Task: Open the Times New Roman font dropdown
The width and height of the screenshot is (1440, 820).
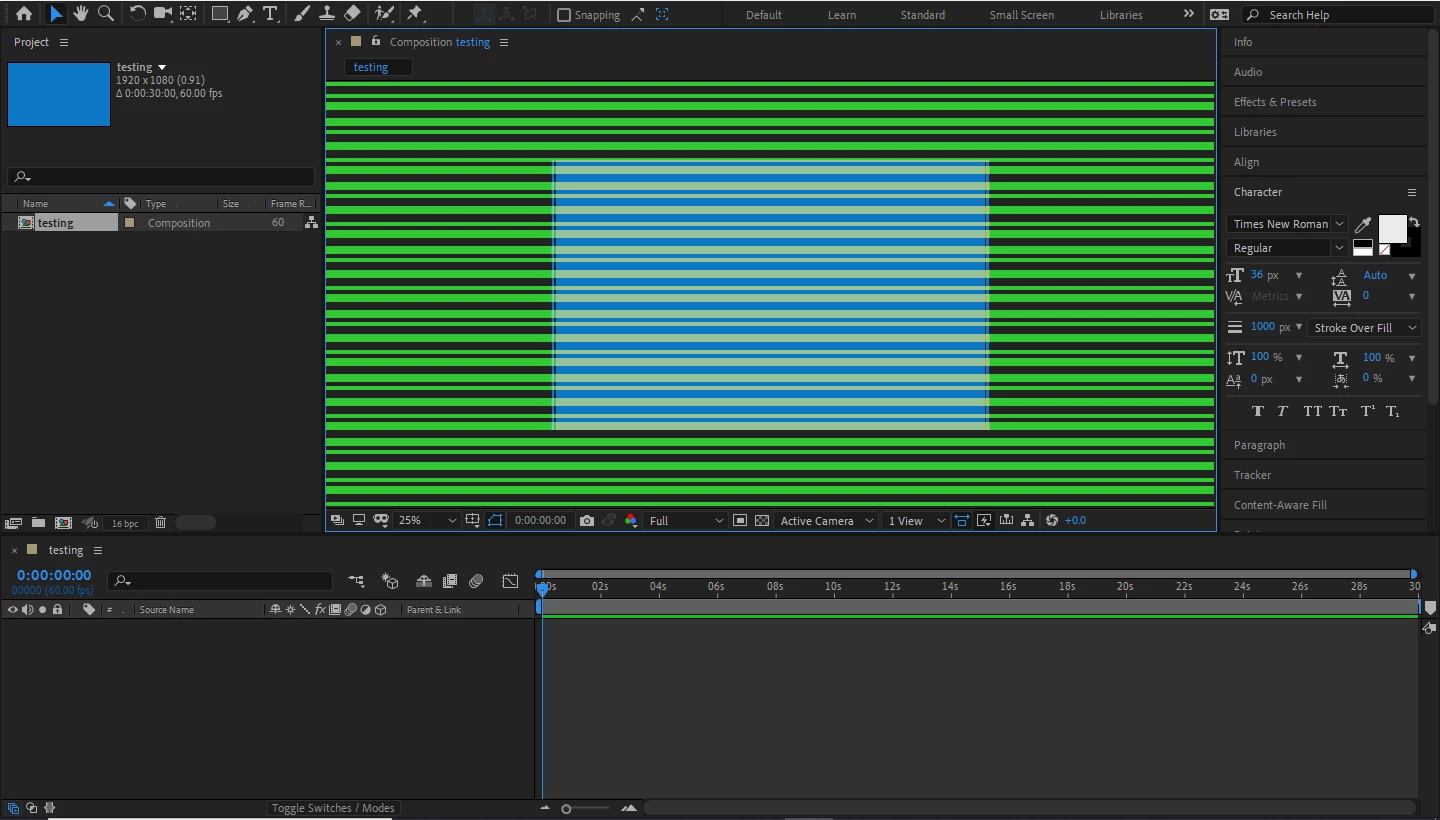Action: [1287, 224]
